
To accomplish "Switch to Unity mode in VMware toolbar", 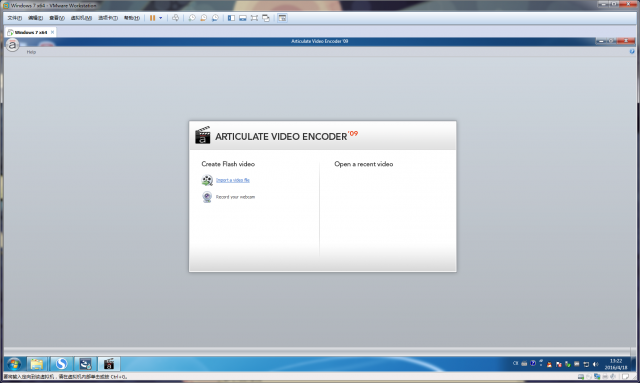I will coord(266,18).
